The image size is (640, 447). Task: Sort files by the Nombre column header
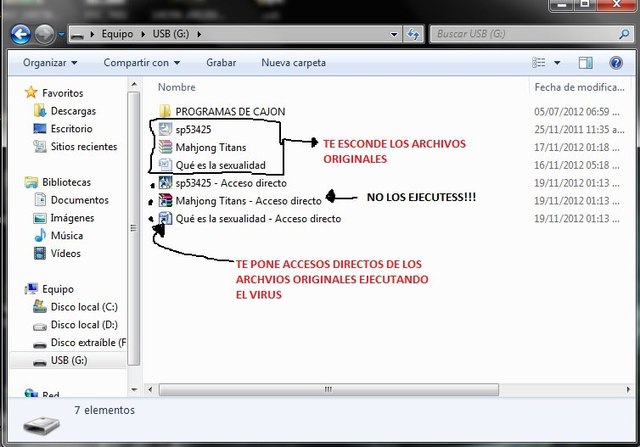(177, 87)
